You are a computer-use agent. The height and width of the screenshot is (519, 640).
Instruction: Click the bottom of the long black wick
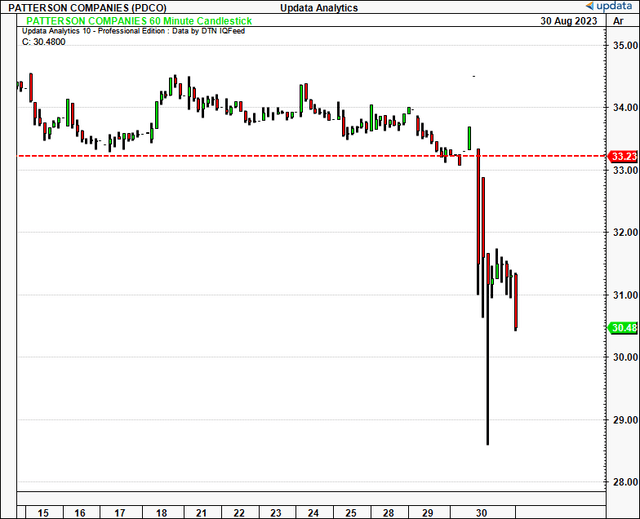(488, 442)
